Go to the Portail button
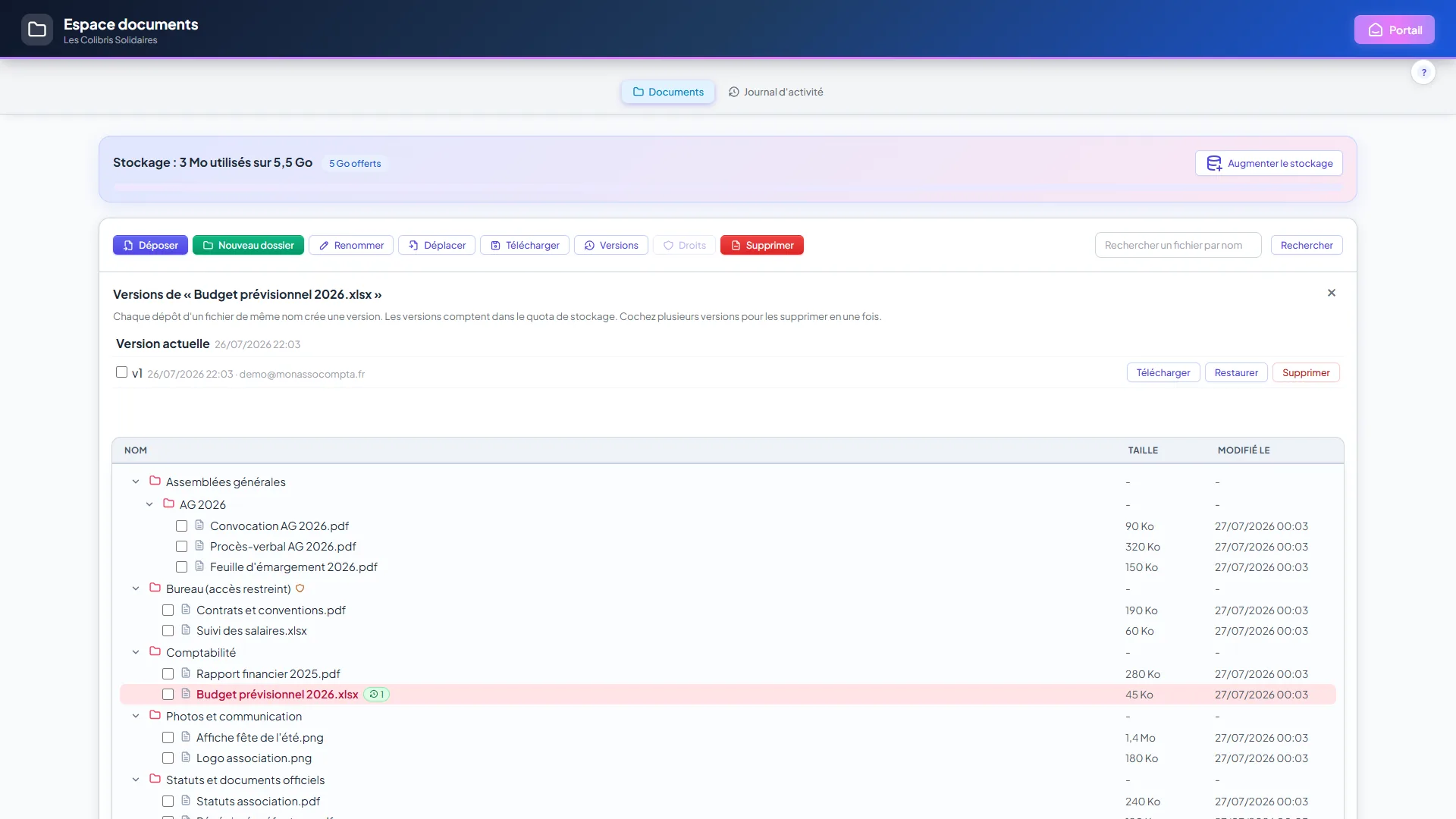Image resolution: width=1456 pixels, height=819 pixels. tap(1395, 30)
